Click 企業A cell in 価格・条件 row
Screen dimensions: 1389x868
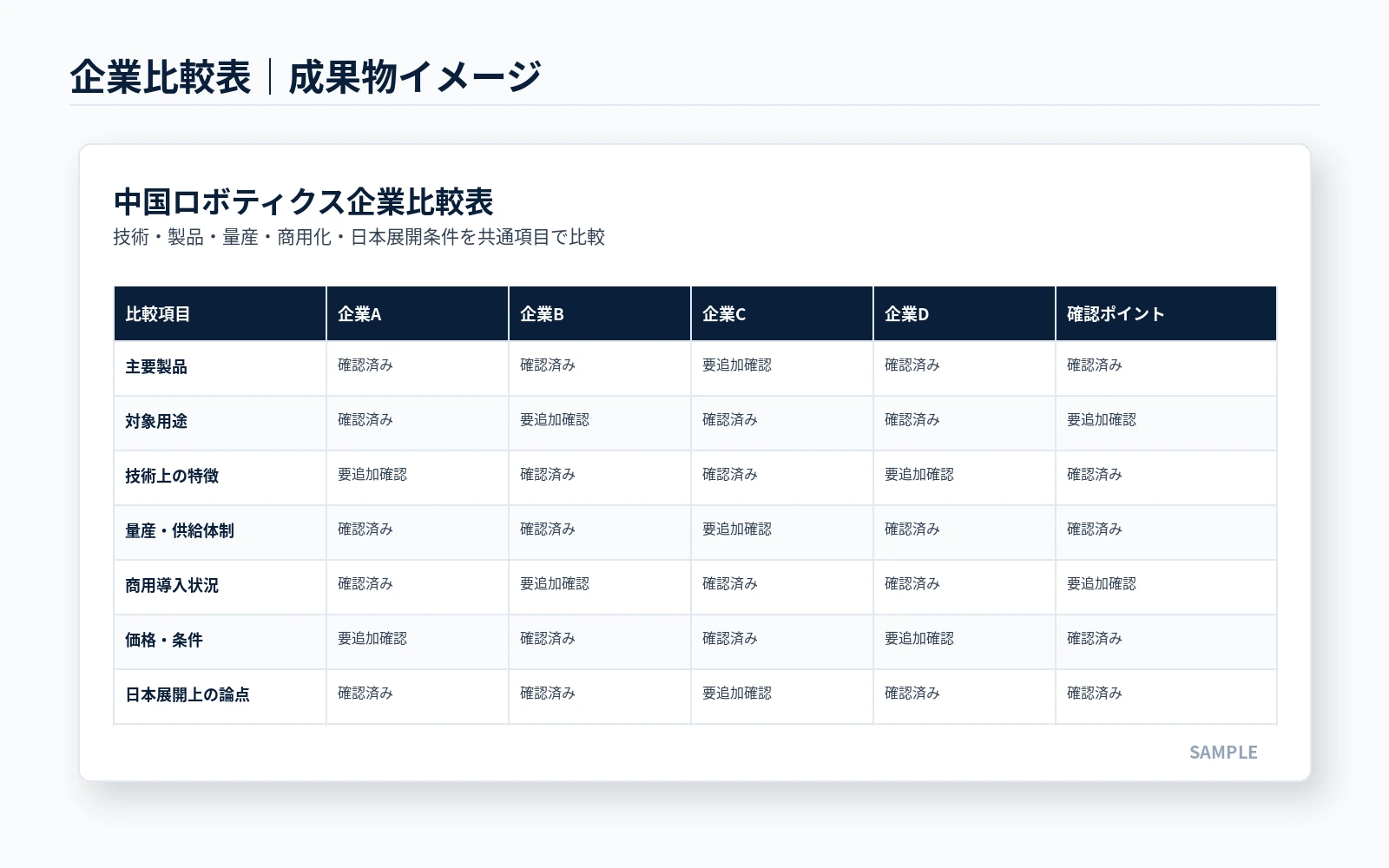pos(418,641)
